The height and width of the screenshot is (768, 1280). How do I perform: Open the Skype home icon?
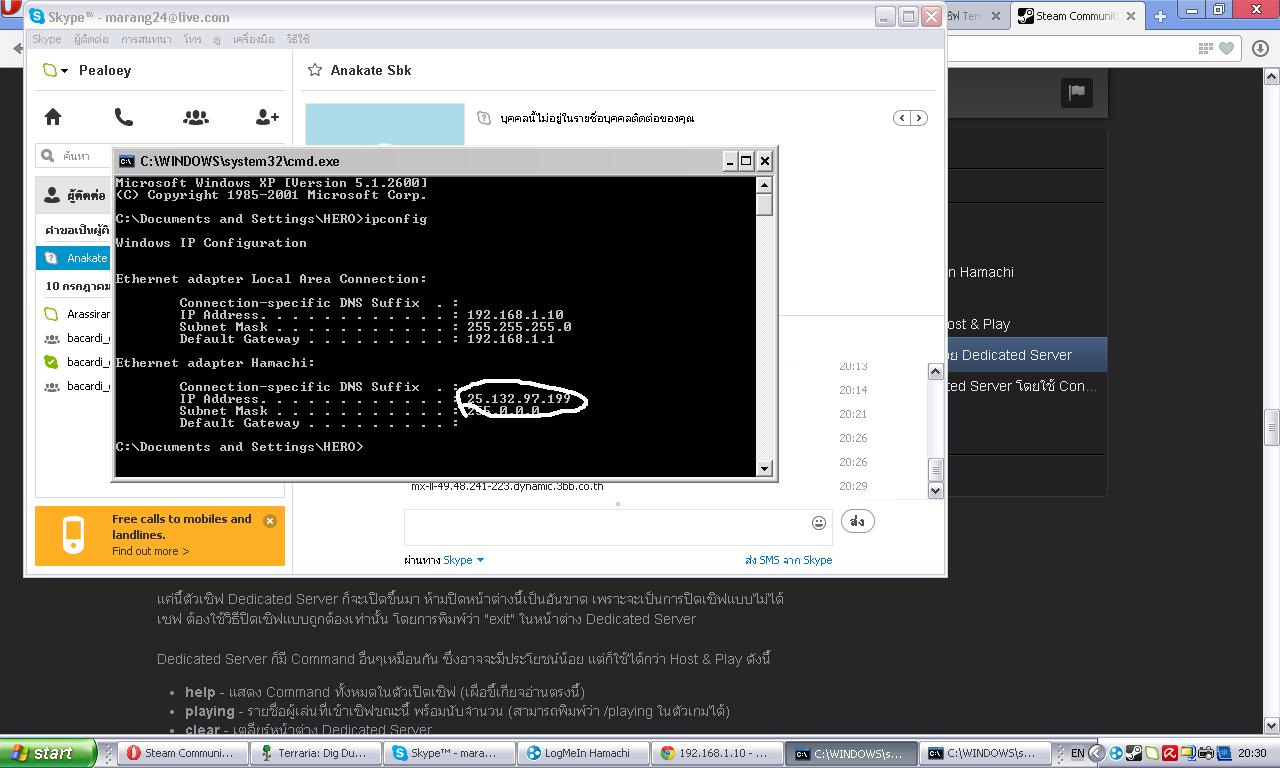pyautogui.click(x=53, y=117)
